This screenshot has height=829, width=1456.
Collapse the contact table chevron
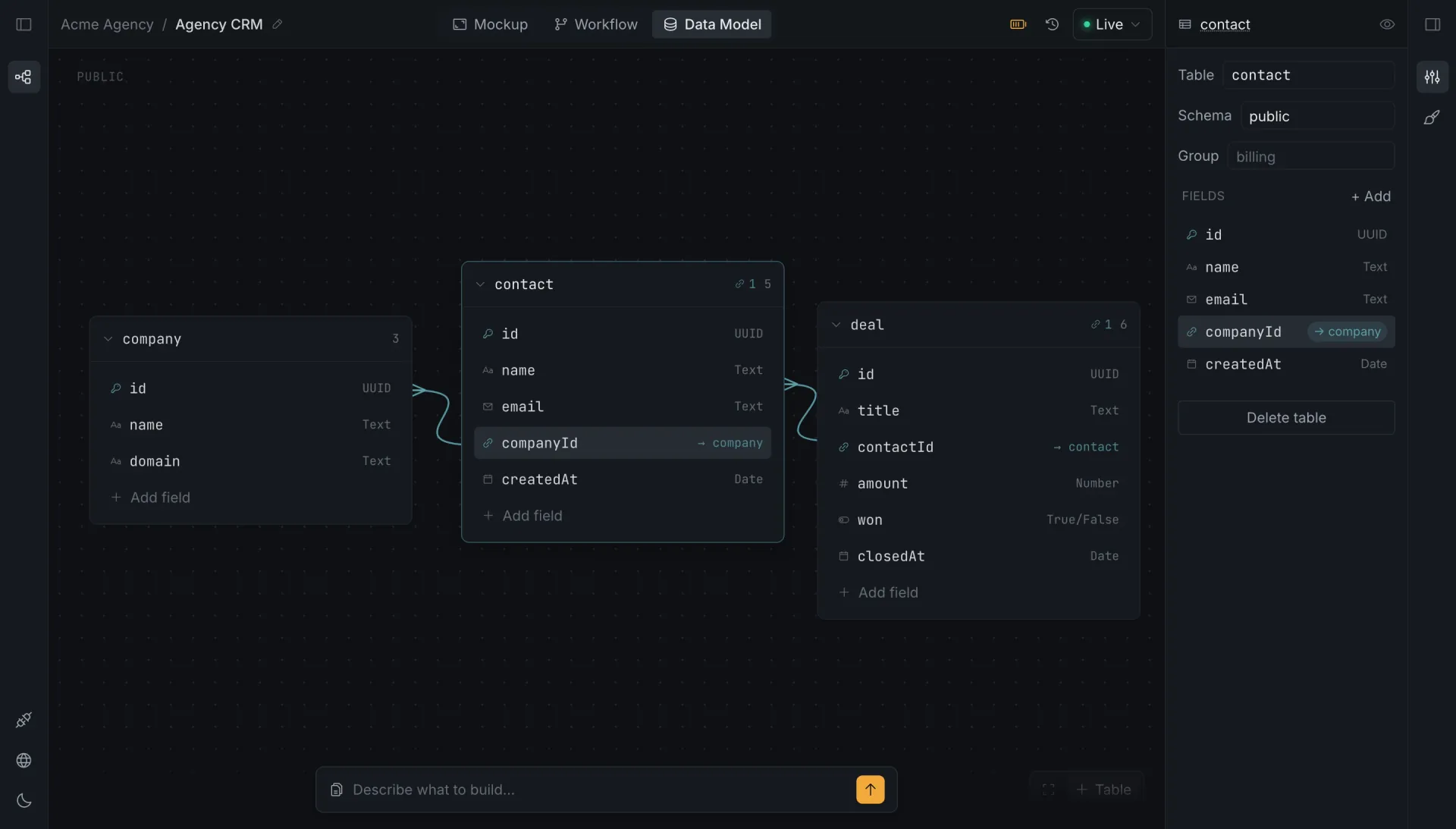[x=480, y=284]
